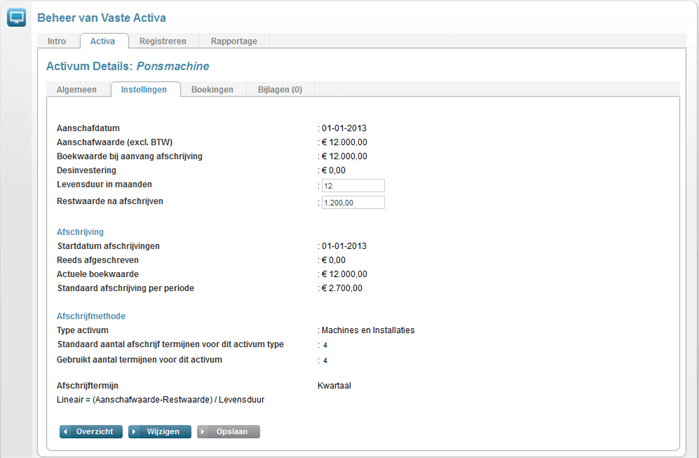Click the Afschrijfmethode section heading

91,316
